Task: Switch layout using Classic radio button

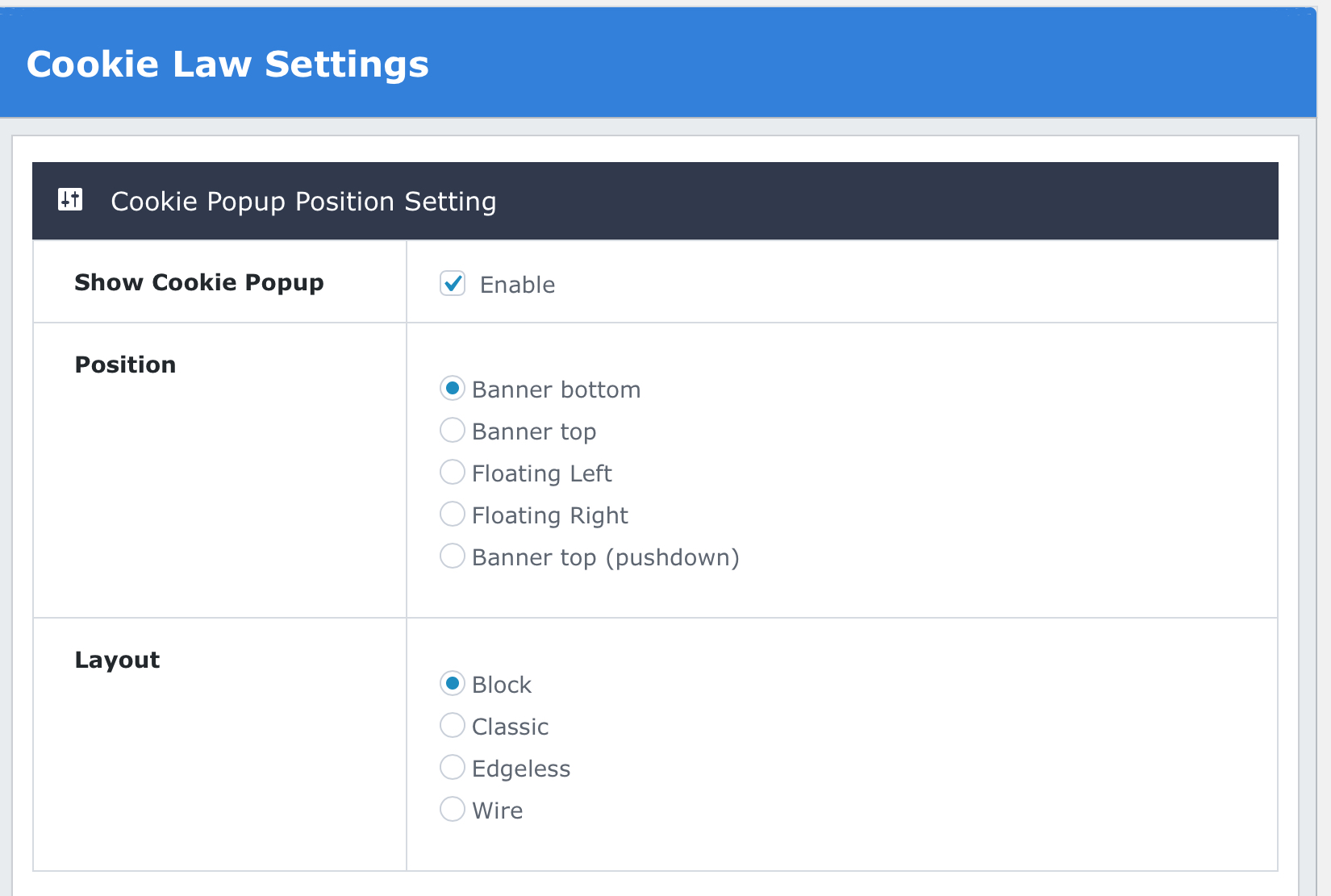Action: tap(453, 726)
